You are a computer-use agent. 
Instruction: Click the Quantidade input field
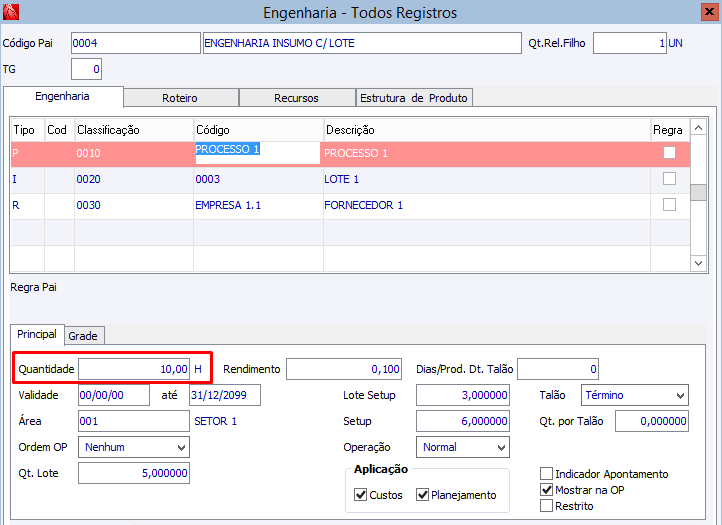[x=134, y=369]
